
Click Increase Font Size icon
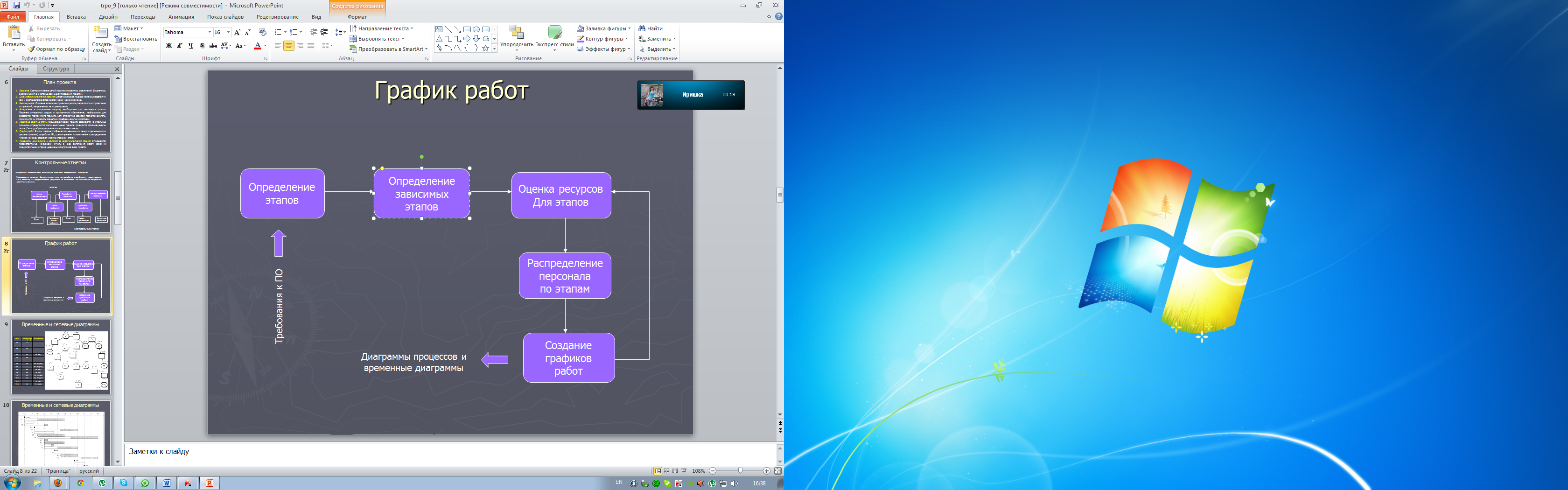pyautogui.click(x=238, y=32)
